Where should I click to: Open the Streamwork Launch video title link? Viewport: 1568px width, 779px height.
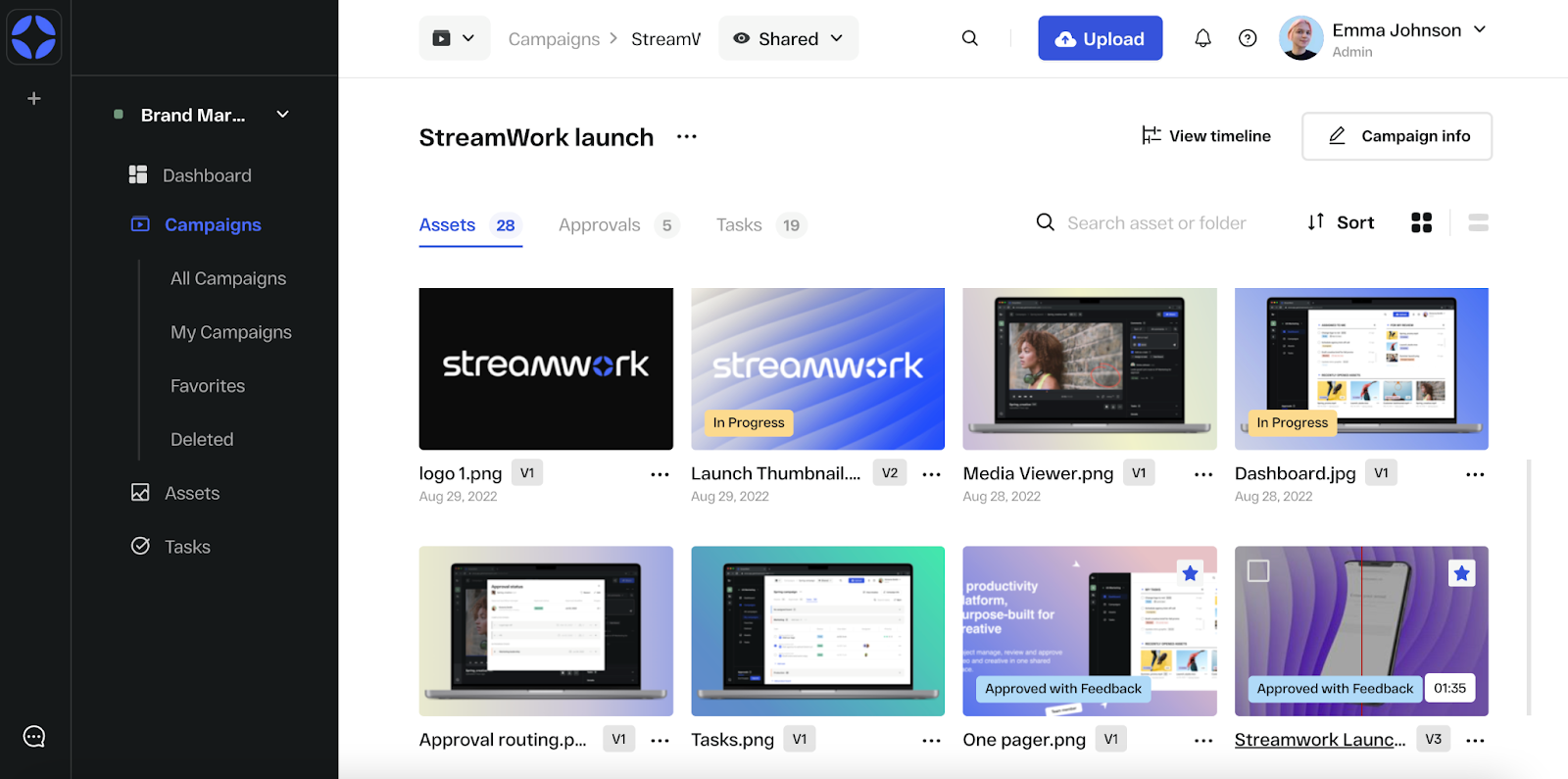tap(1320, 740)
